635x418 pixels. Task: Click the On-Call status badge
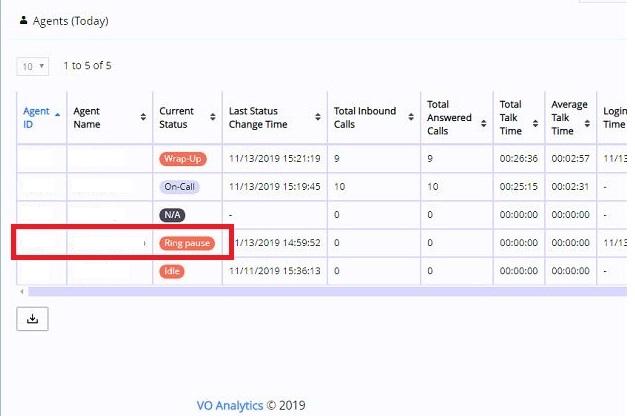(x=182, y=186)
